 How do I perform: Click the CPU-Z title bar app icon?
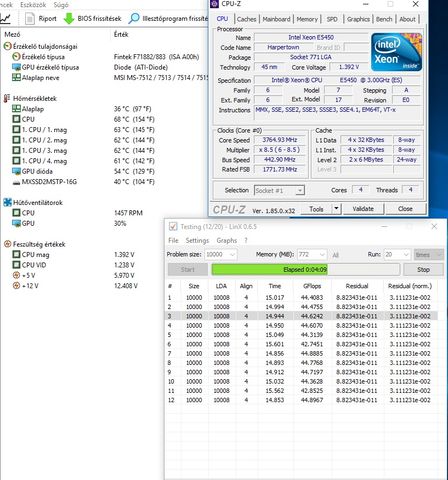(215, 4)
